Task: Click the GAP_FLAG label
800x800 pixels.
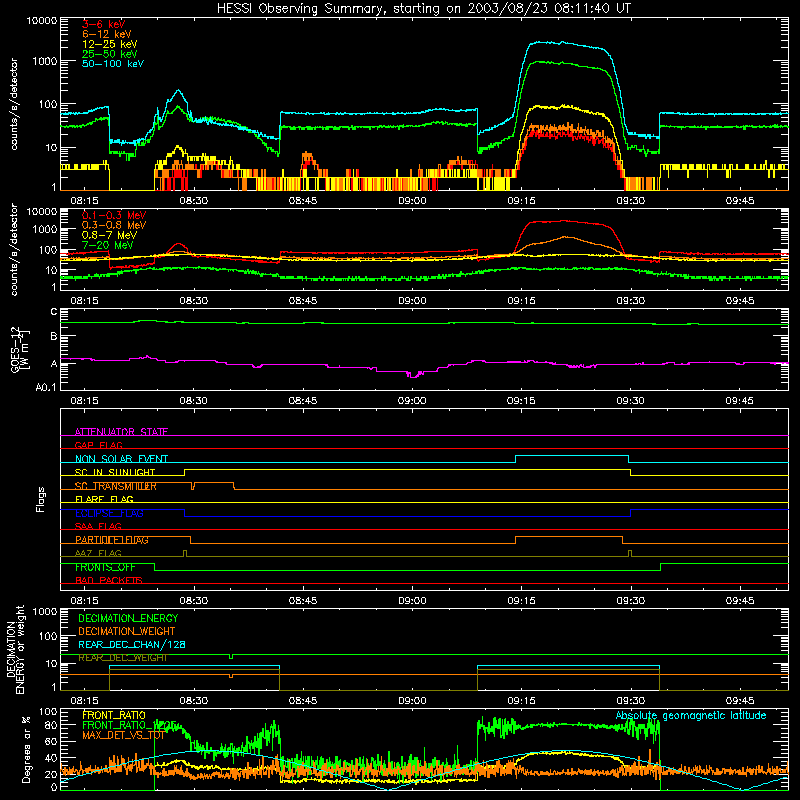Action: click(x=98, y=445)
